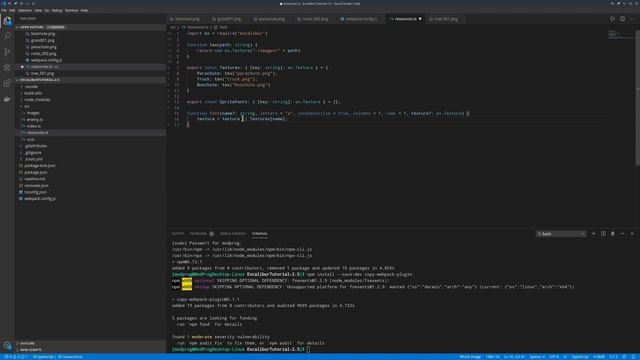Viewport: 640px width, 360px height.
Task: Open webpack.config.js in the project file tree
Action: pos(40,199)
